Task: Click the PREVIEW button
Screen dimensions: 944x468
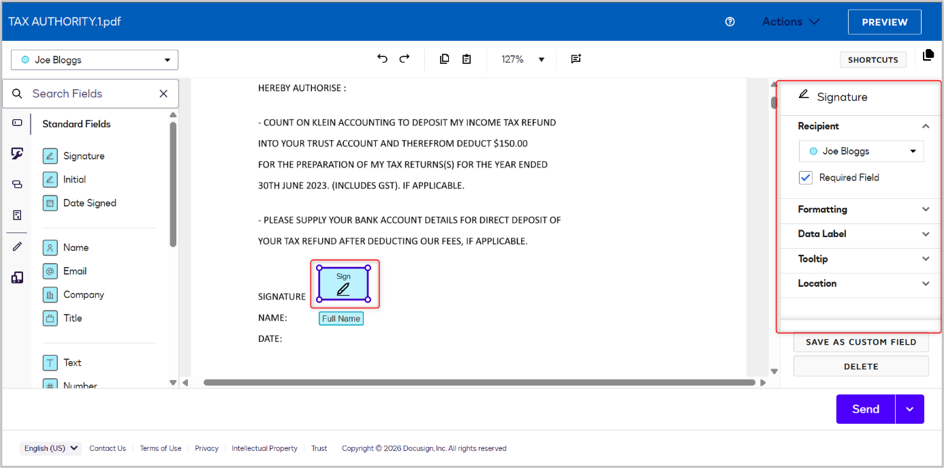Action: pyautogui.click(x=884, y=22)
